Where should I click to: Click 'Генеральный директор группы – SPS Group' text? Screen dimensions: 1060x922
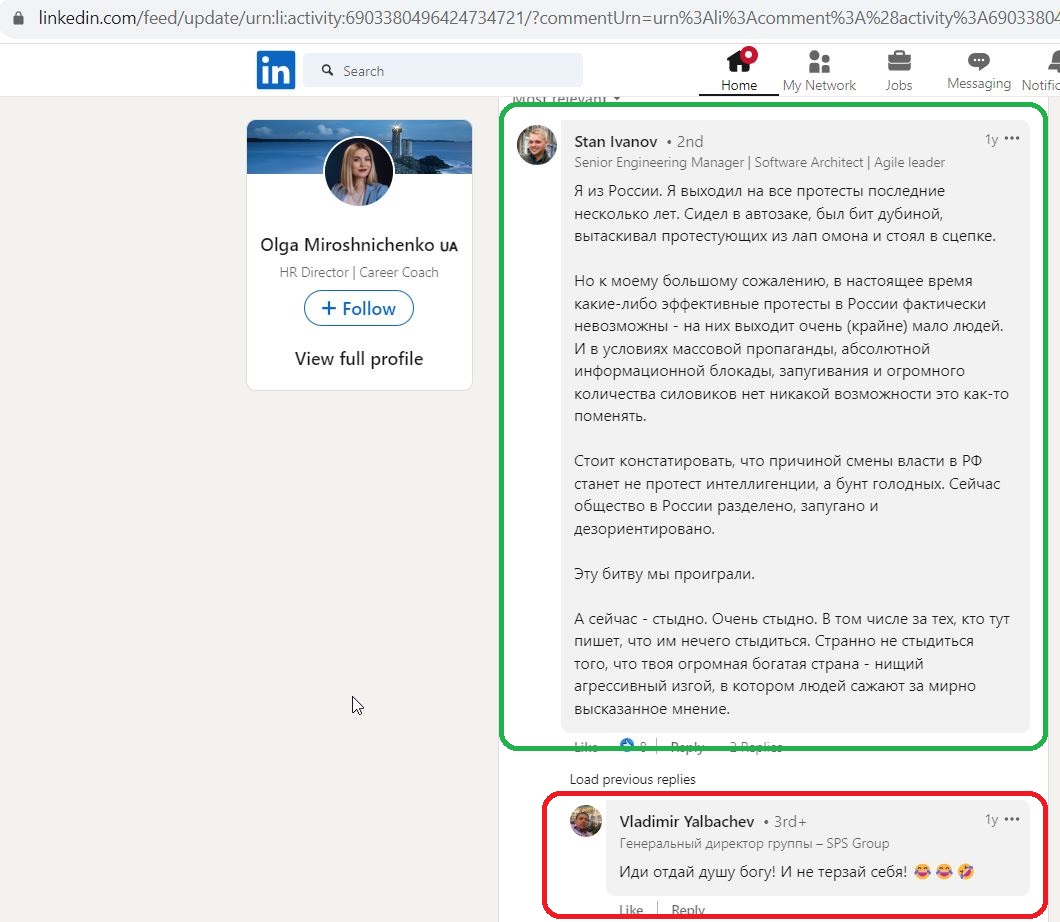pos(754,844)
